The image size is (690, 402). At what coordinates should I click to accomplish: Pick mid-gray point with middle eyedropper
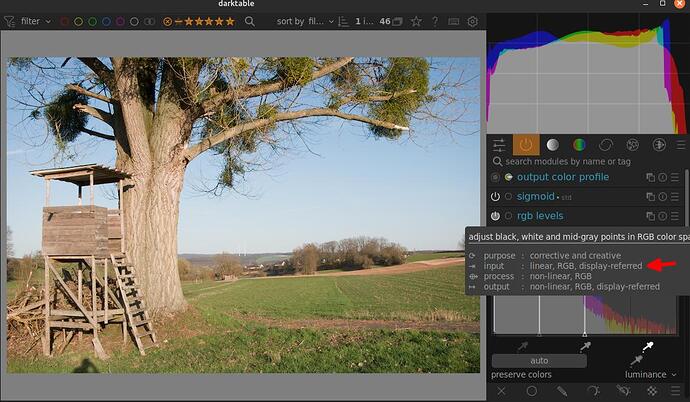pos(585,347)
